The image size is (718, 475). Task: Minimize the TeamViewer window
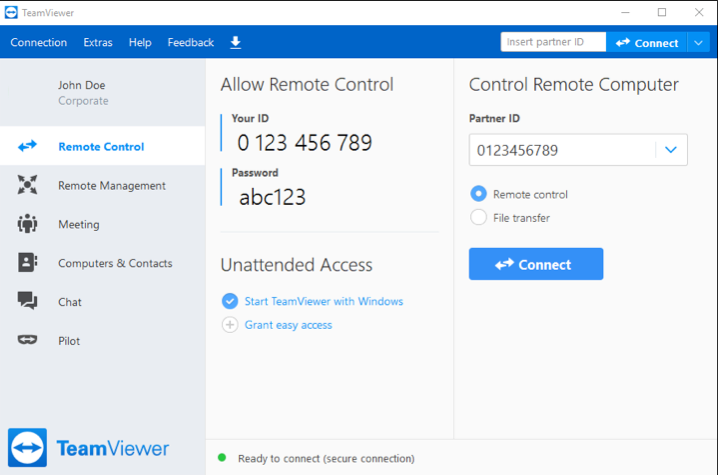point(626,12)
